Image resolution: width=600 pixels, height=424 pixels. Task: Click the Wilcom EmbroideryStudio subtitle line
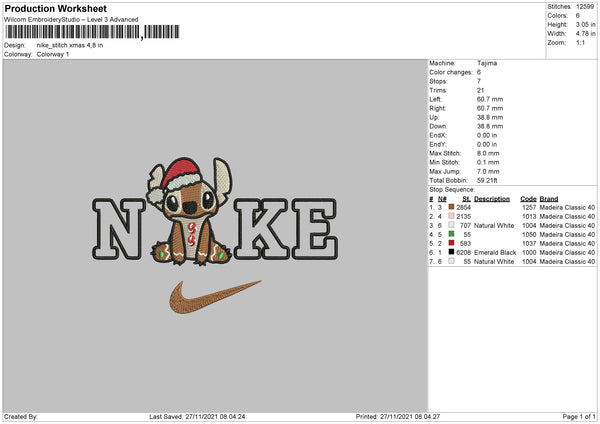pyautogui.click(x=71, y=20)
